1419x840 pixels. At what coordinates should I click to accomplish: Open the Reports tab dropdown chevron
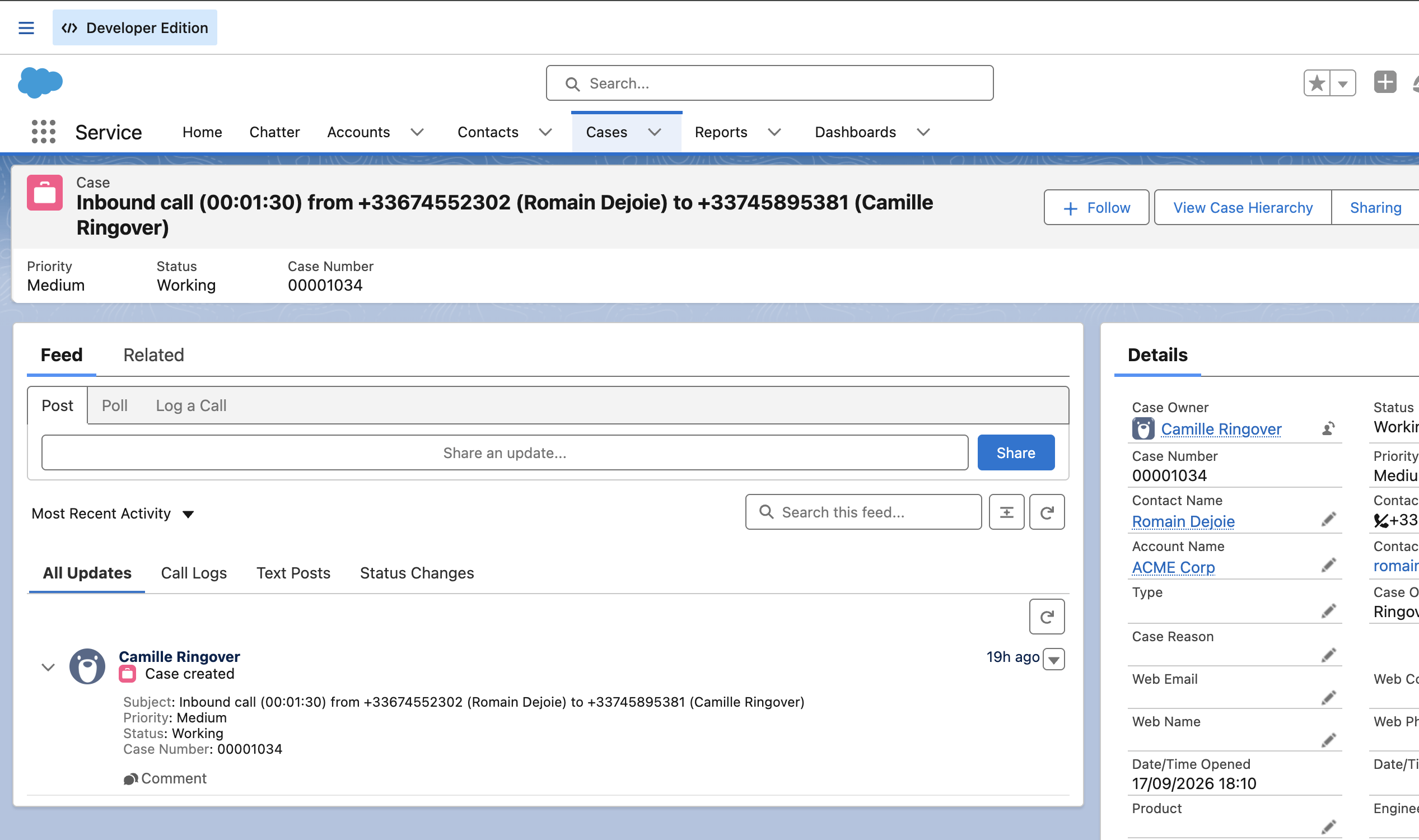tap(774, 132)
